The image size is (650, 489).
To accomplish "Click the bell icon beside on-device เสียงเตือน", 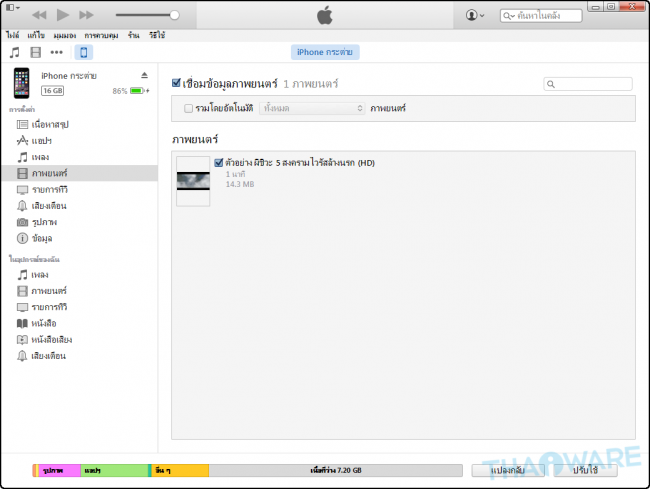I will coord(22,356).
